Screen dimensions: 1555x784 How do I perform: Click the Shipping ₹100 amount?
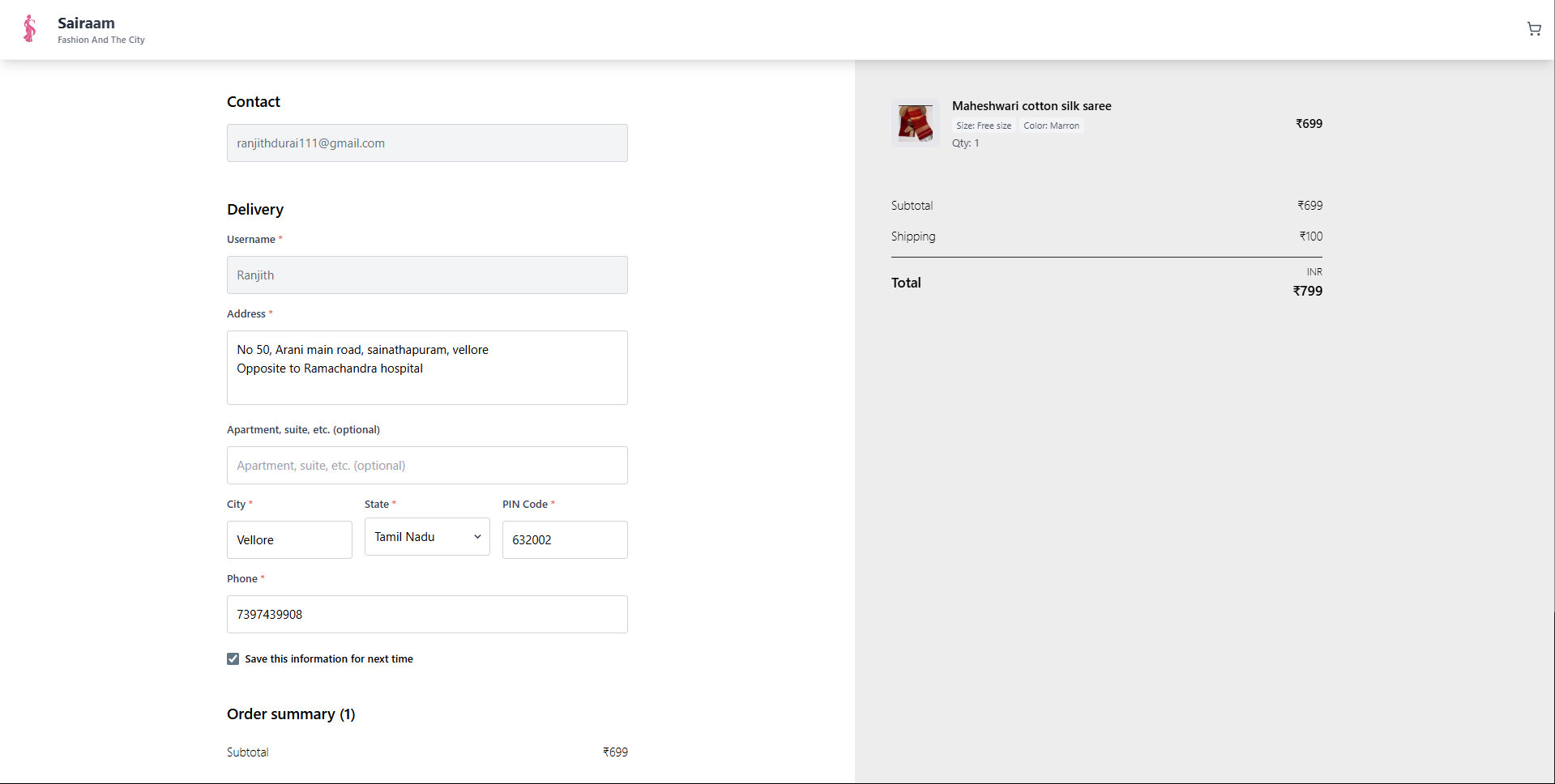[1310, 236]
